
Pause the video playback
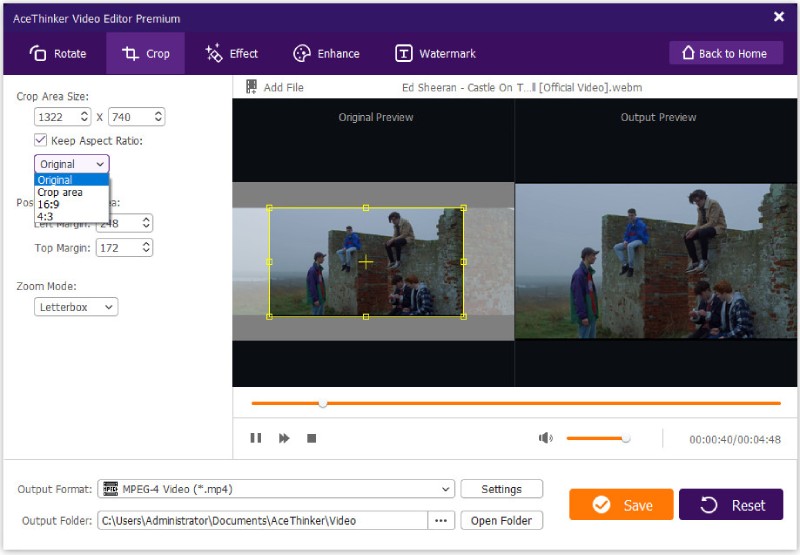pyautogui.click(x=256, y=438)
